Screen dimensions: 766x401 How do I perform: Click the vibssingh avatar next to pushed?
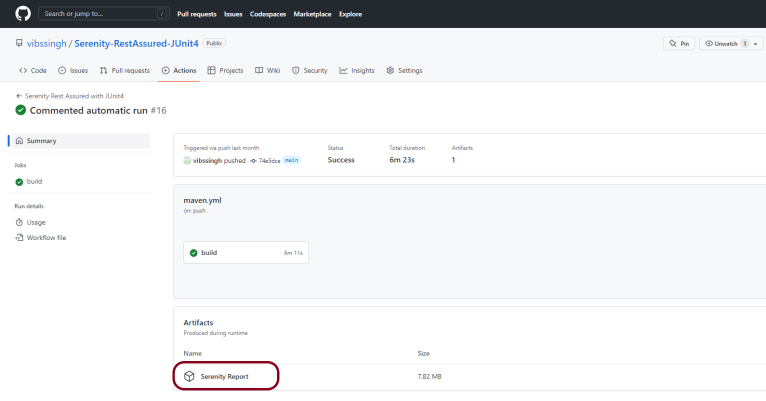[x=187, y=160]
